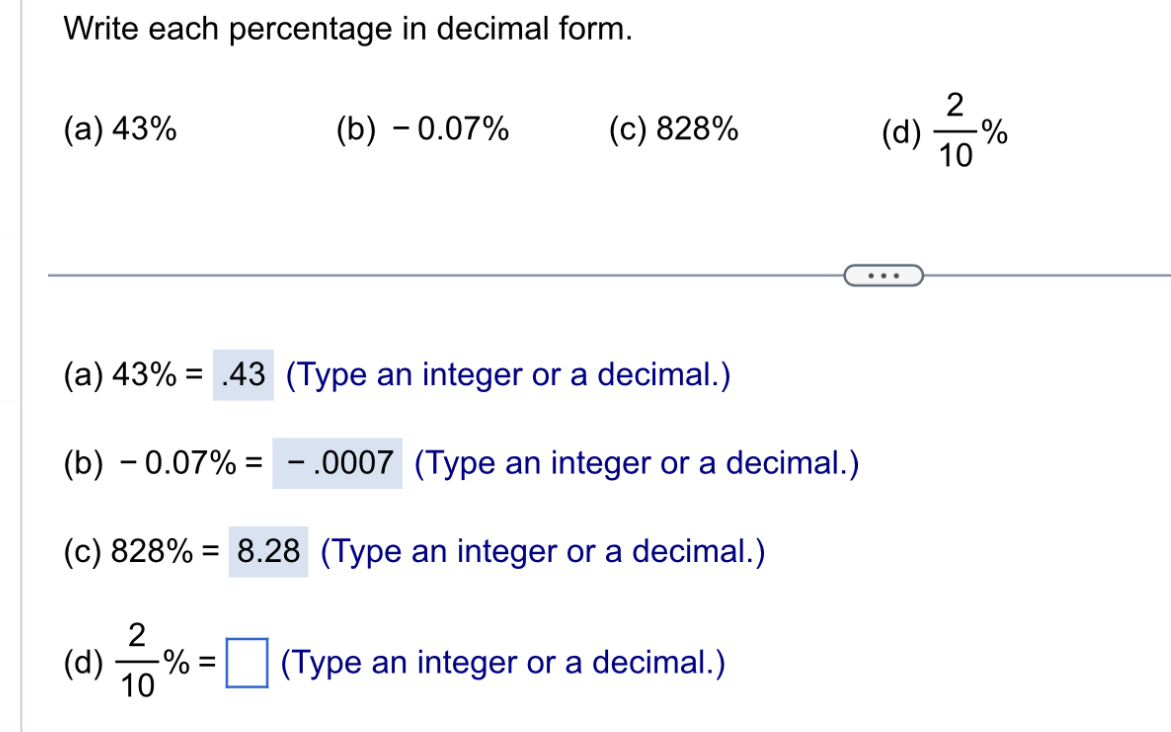Click the empty answer box for part (d)

(246, 660)
